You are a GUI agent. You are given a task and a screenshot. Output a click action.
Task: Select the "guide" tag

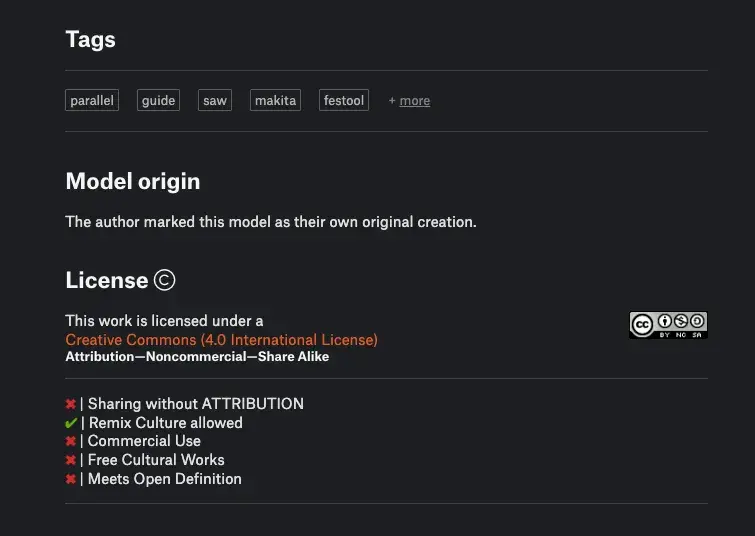point(158,100)
